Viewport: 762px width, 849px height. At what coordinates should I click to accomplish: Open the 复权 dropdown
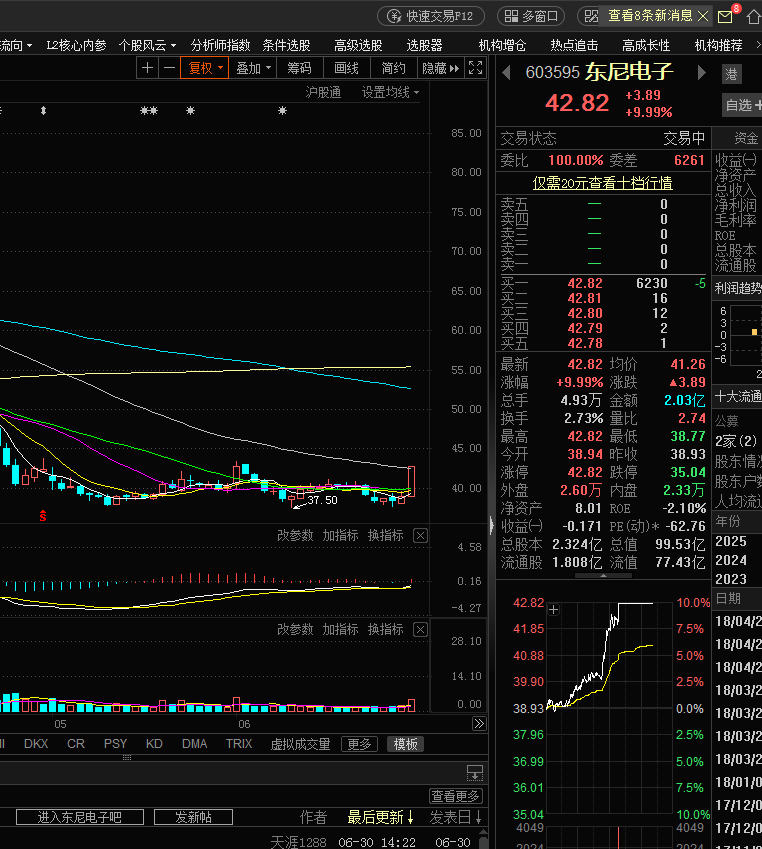pos(205,68)
